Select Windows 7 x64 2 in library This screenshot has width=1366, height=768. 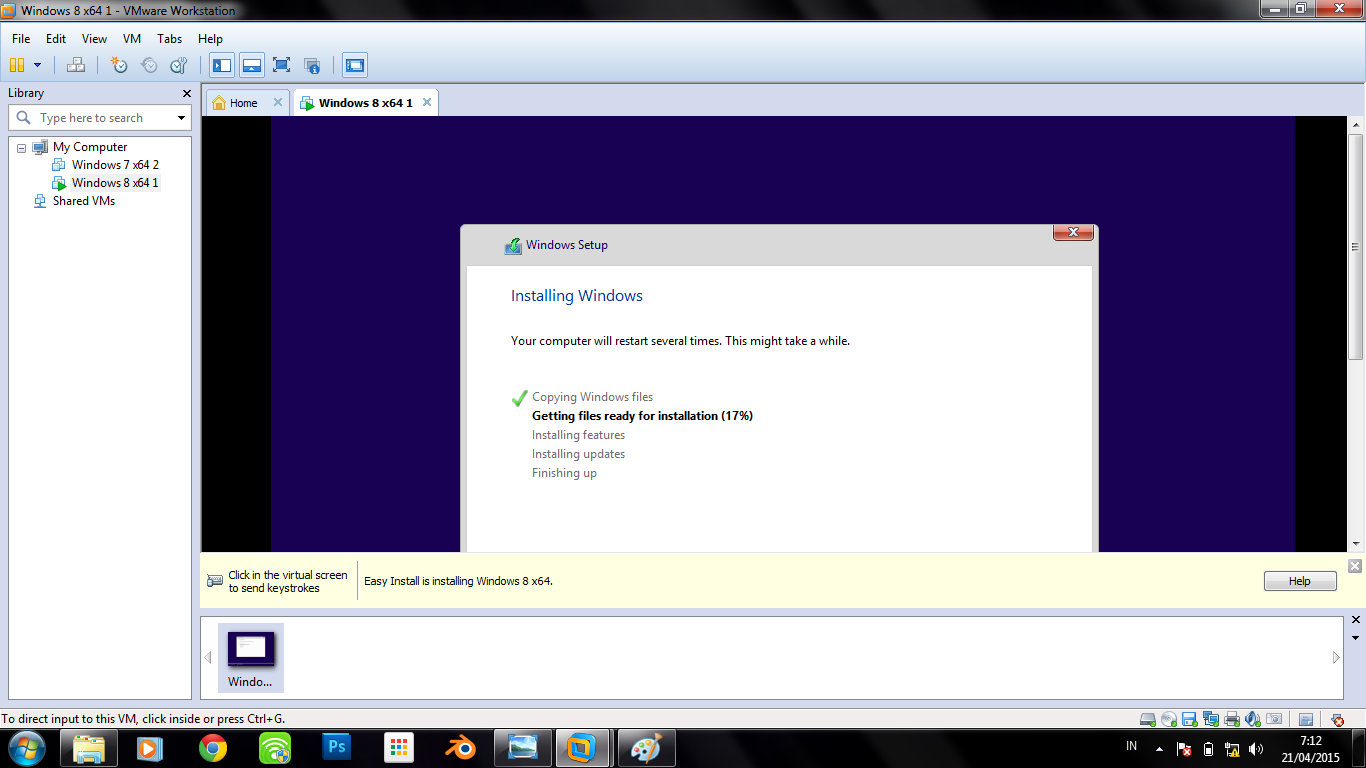coord(115,165)
